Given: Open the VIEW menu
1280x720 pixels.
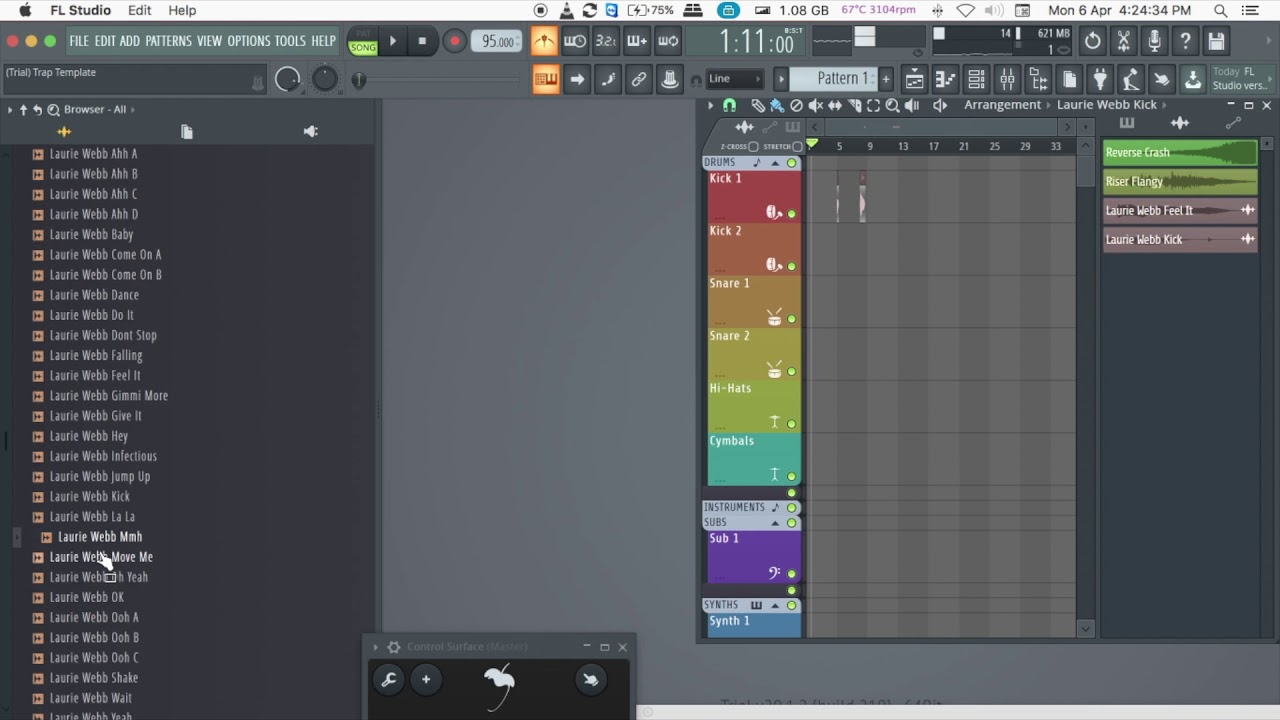Looking at the screenshot, I should tap(209, 41).
